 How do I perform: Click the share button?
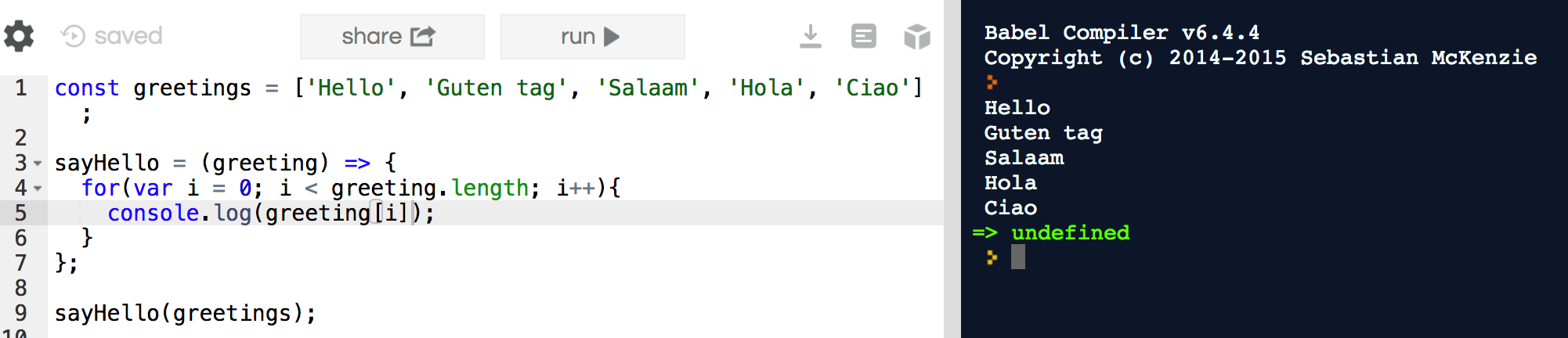coord(392,36)
